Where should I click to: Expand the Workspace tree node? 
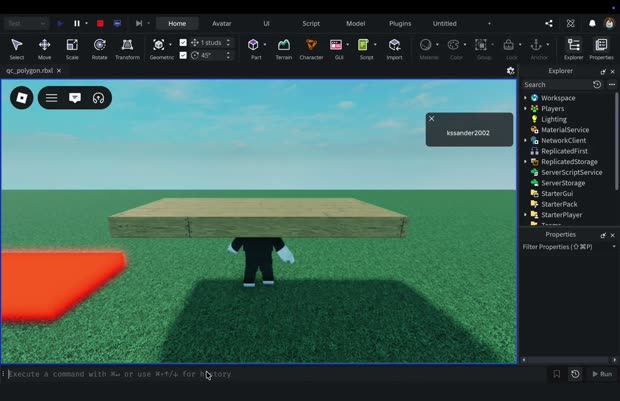coord(525,98)
